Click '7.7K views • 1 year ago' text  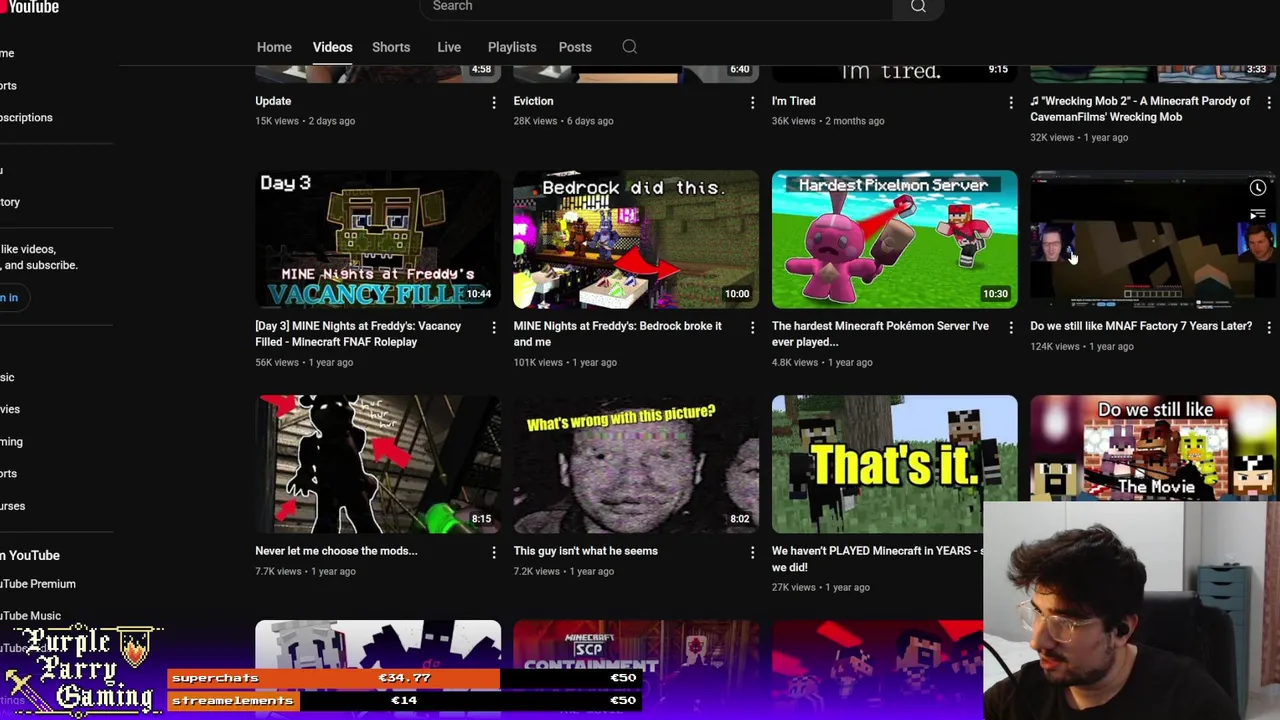(305, 571)
